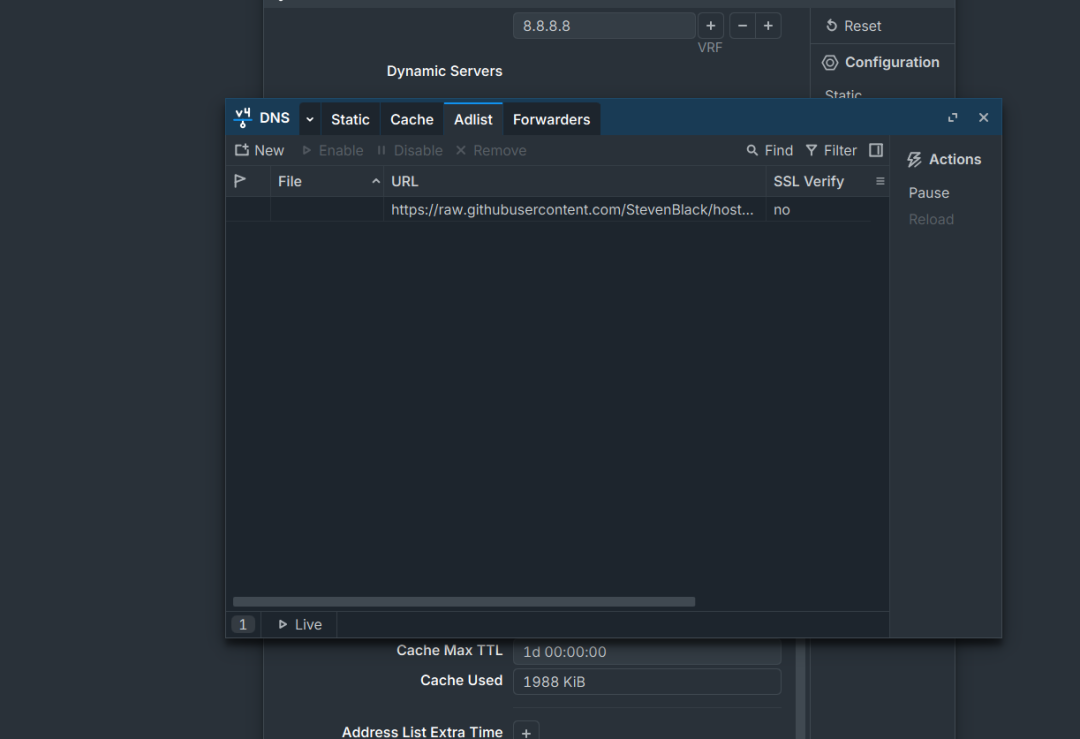Click the Configuration gear icon
Image resolution: width=1080 pixels, height=739 pixels.
830,63
